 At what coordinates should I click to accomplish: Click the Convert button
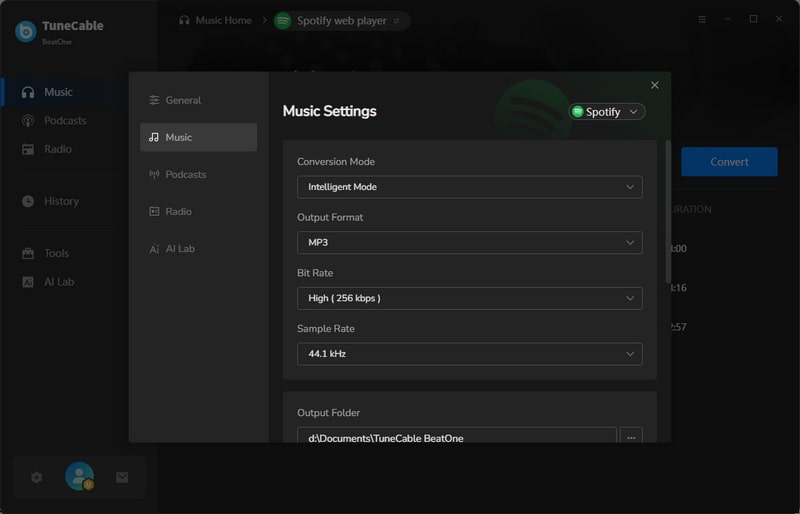point(729,162)
